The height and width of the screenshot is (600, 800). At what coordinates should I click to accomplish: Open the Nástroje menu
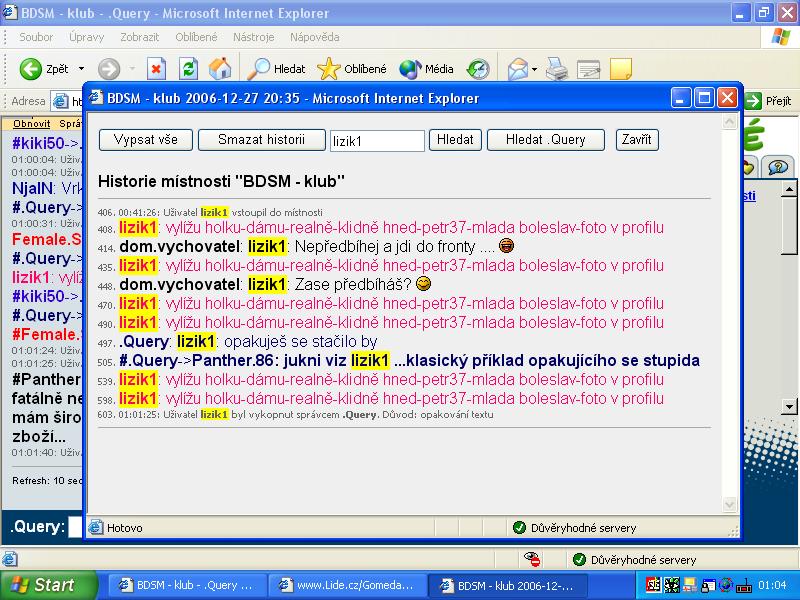(x=254, y=37)
